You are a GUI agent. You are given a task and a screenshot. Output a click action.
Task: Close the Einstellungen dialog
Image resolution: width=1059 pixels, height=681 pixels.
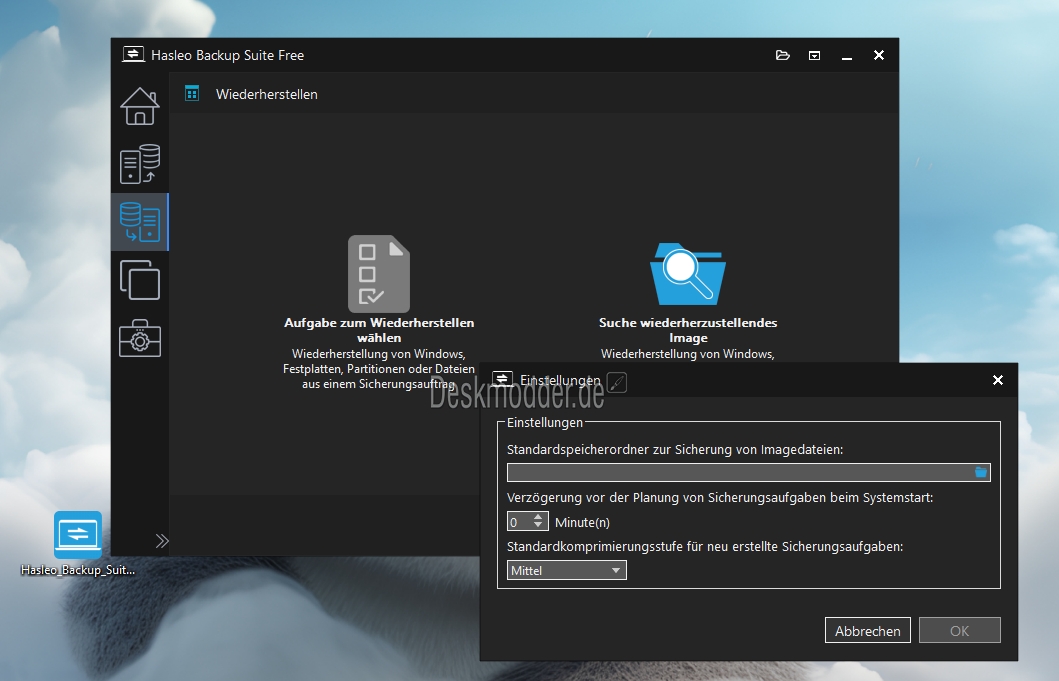(998, 380)
